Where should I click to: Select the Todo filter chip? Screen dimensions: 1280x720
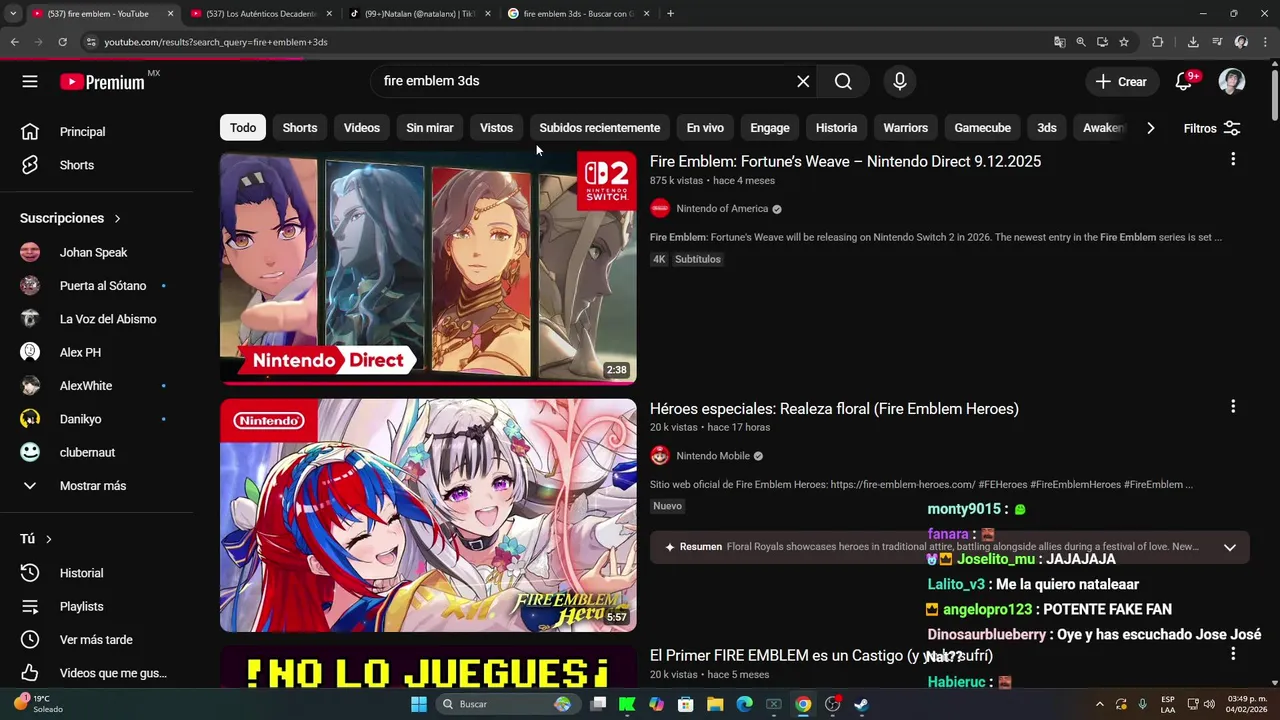pyautogui.click(x=243, y=128)
